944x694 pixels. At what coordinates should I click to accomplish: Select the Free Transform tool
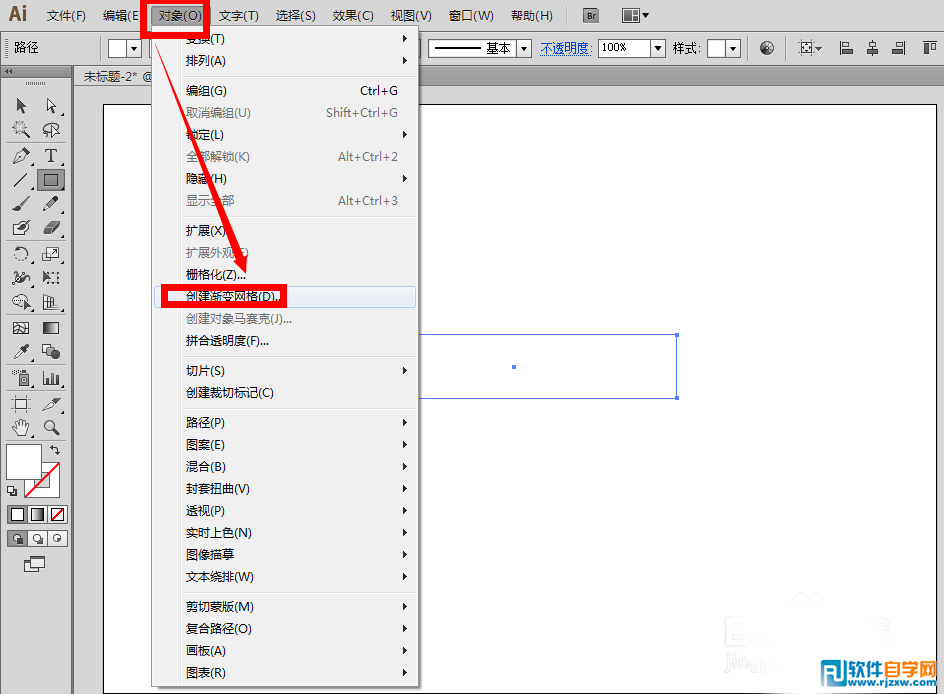51,277
